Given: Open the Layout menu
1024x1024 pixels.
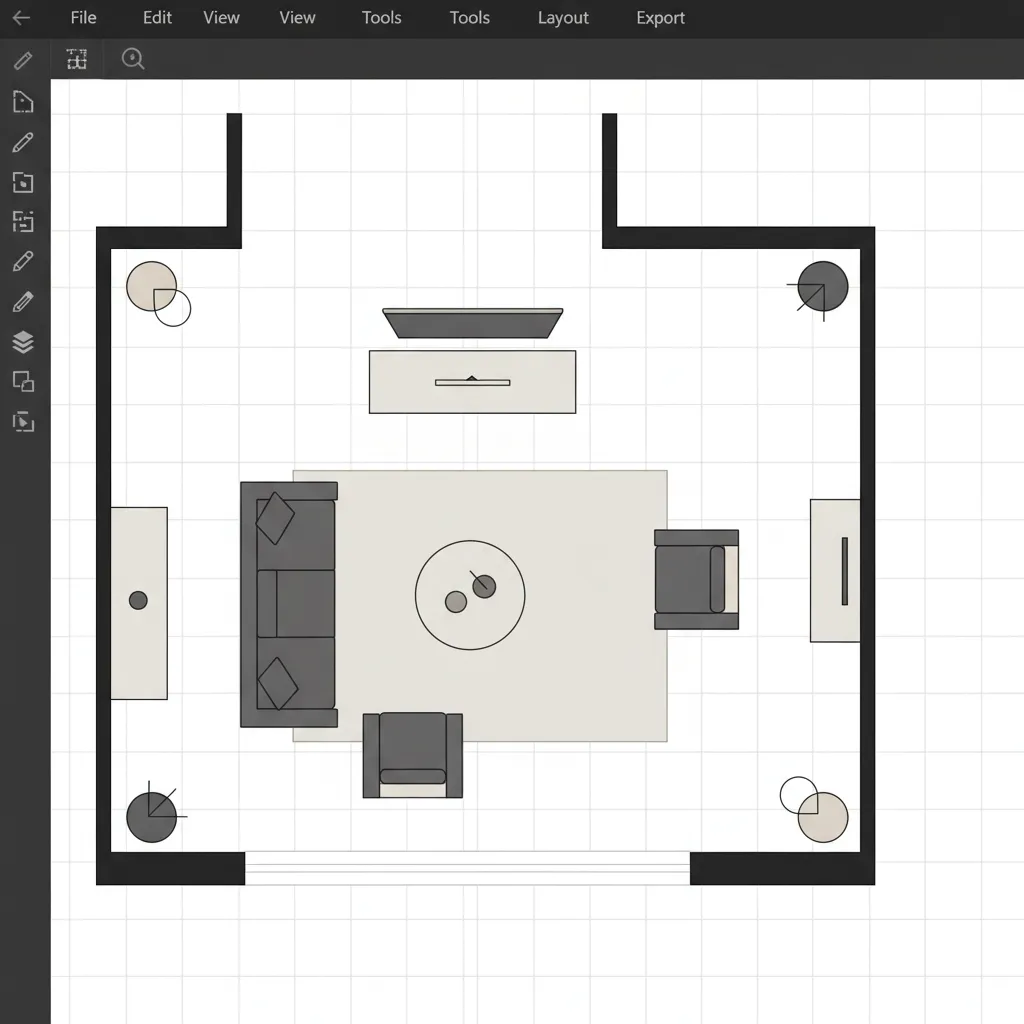Looking at the screenshot, I should pyautogui.click(x=563, y=18).
